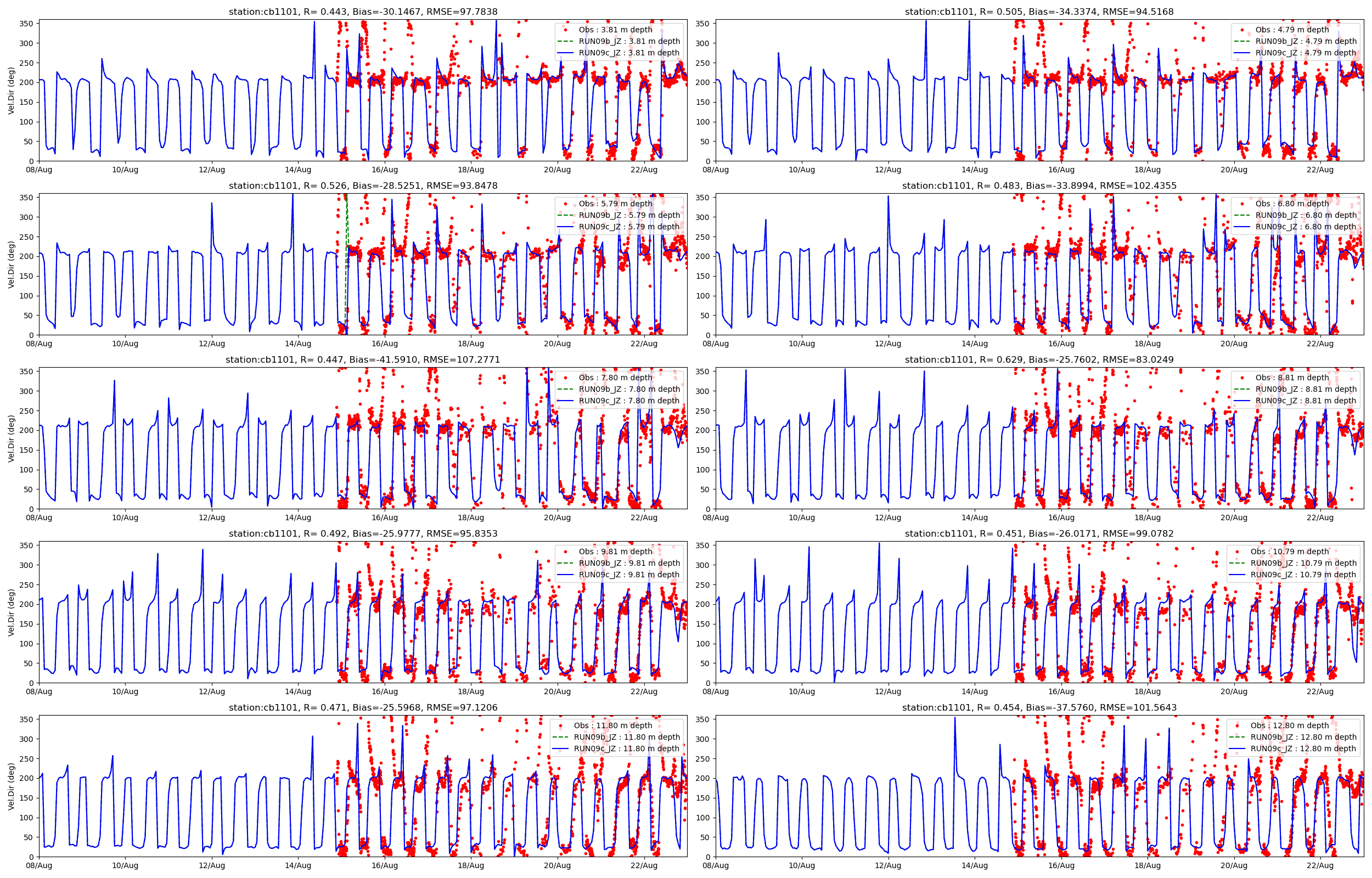
Task: Click the 'RUN09c_JZ : 10.79 m depth' legend entry
Action: pyautogui.click(x=1303, y=575)
